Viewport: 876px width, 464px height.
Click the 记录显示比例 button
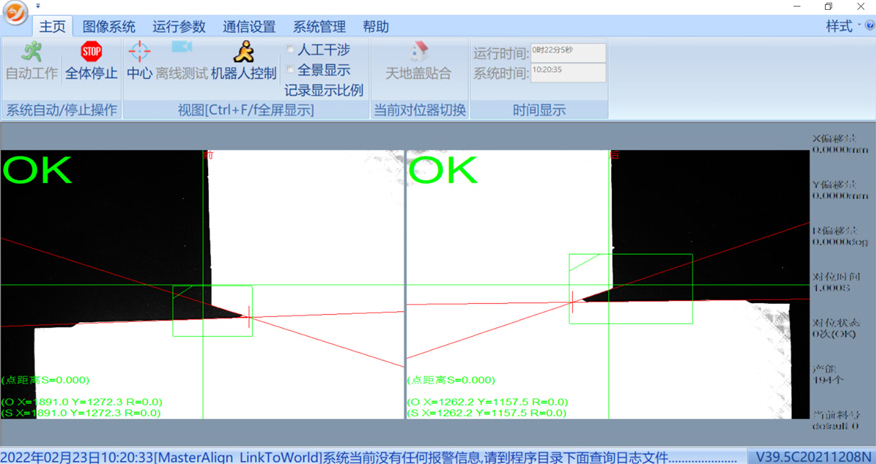pos(324,90)
